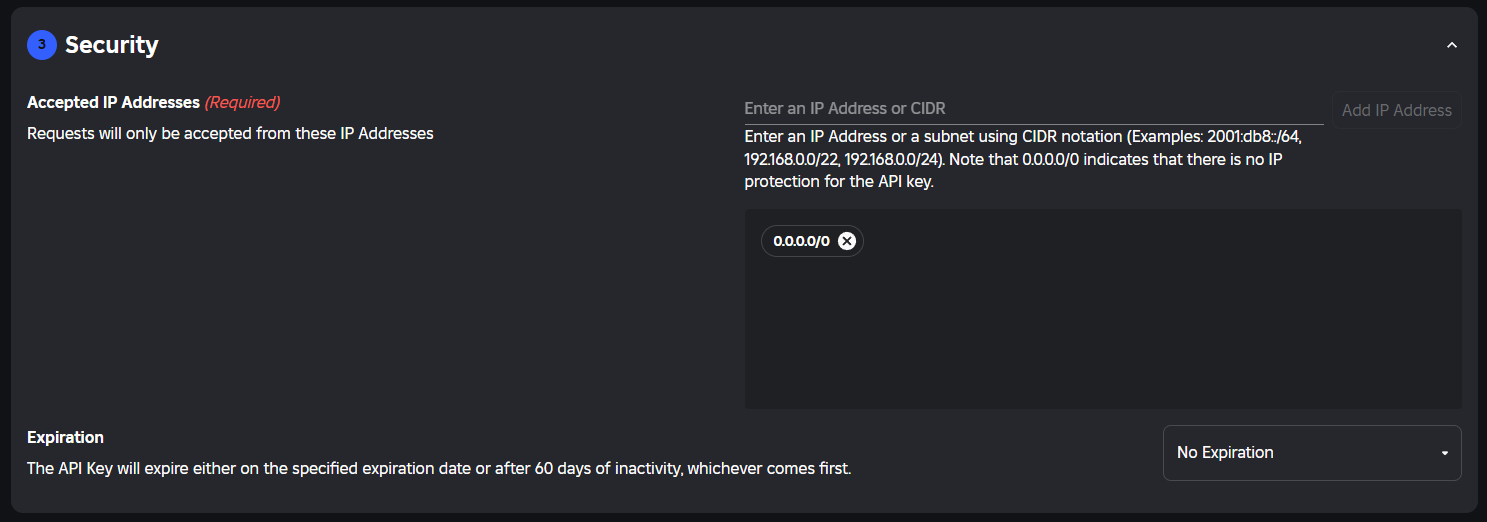
Task: Open the No Expiration dropdown
Action: click(x=1312, y=453)
